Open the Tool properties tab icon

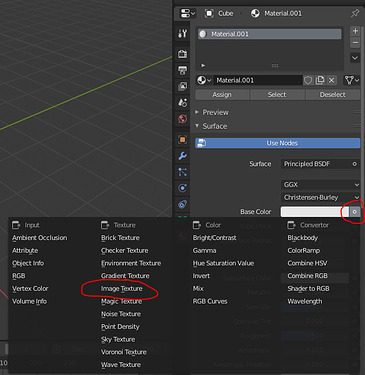[x=182, y=34]
